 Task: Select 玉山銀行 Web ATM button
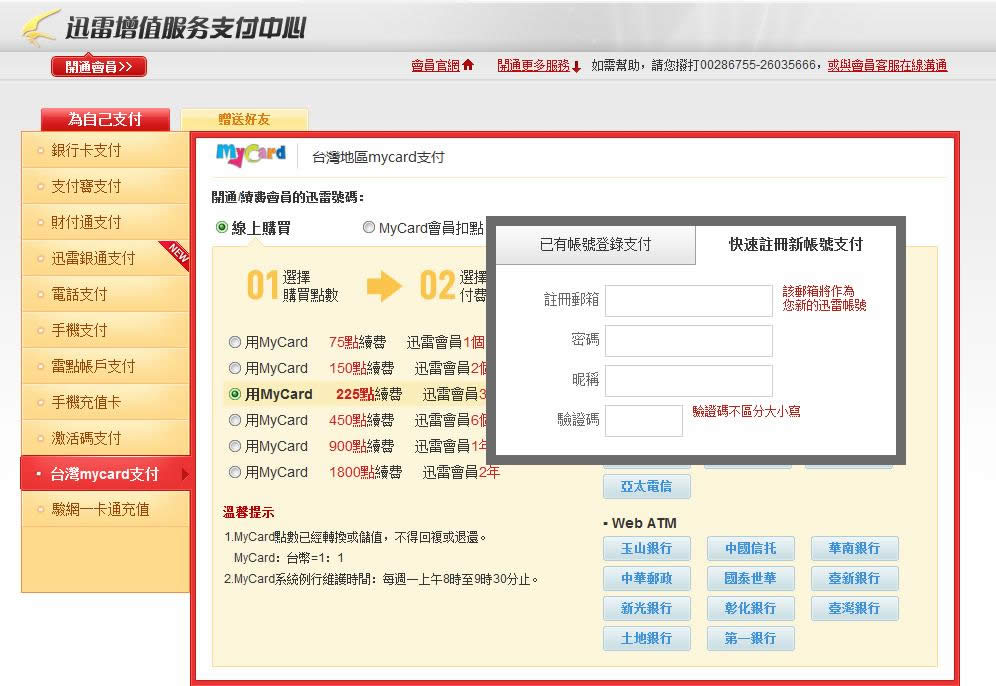[x=647, y=548]
